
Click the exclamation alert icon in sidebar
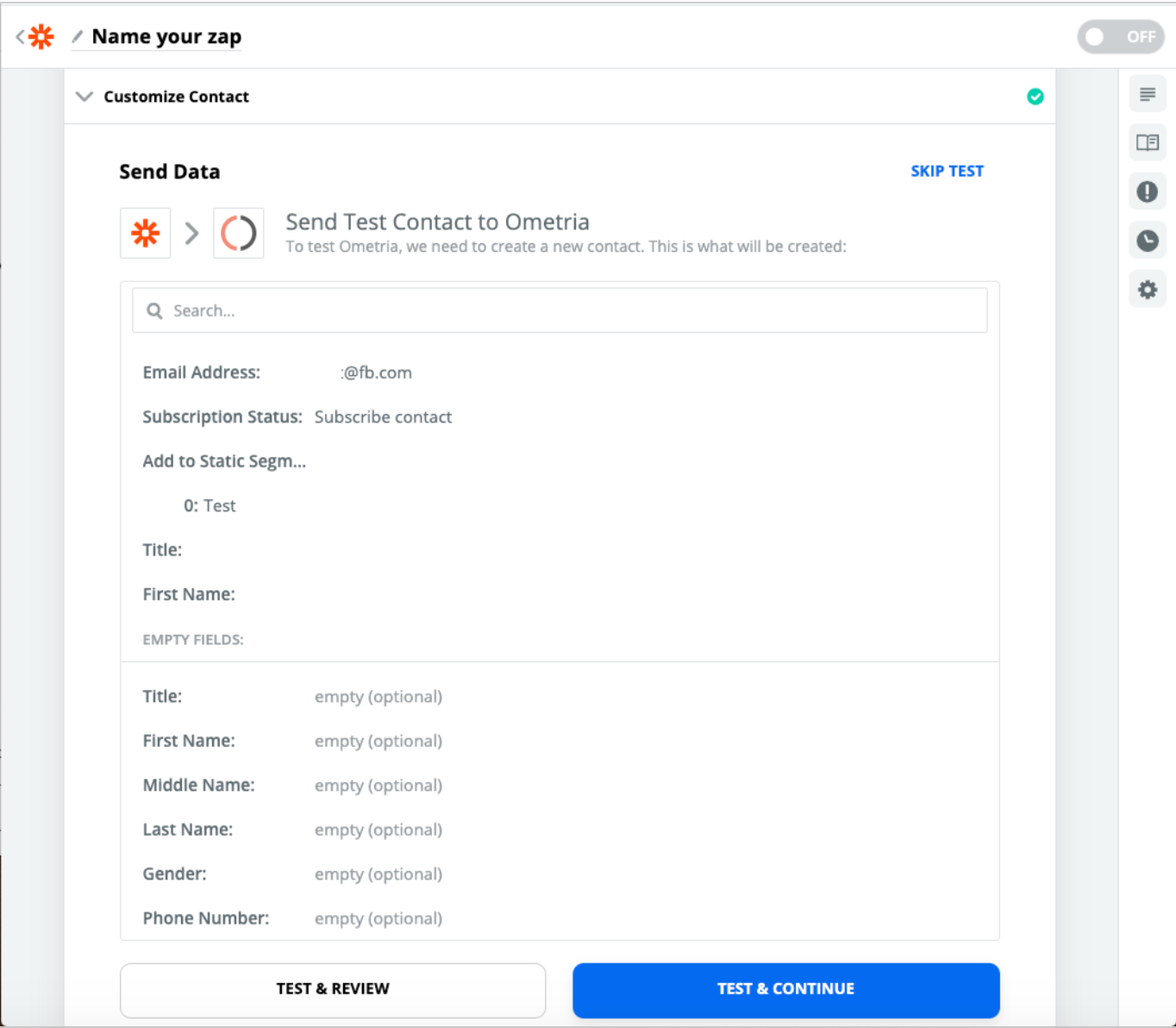pyautogui.click(x=1147, y=191)
